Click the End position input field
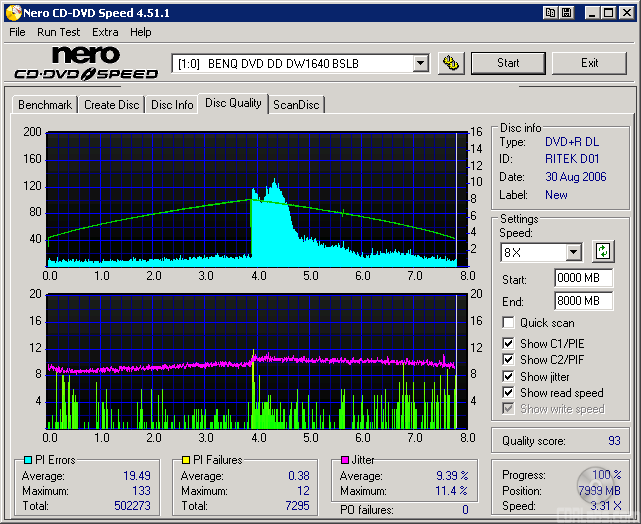The image size is (641, 524). coord(582,300)
